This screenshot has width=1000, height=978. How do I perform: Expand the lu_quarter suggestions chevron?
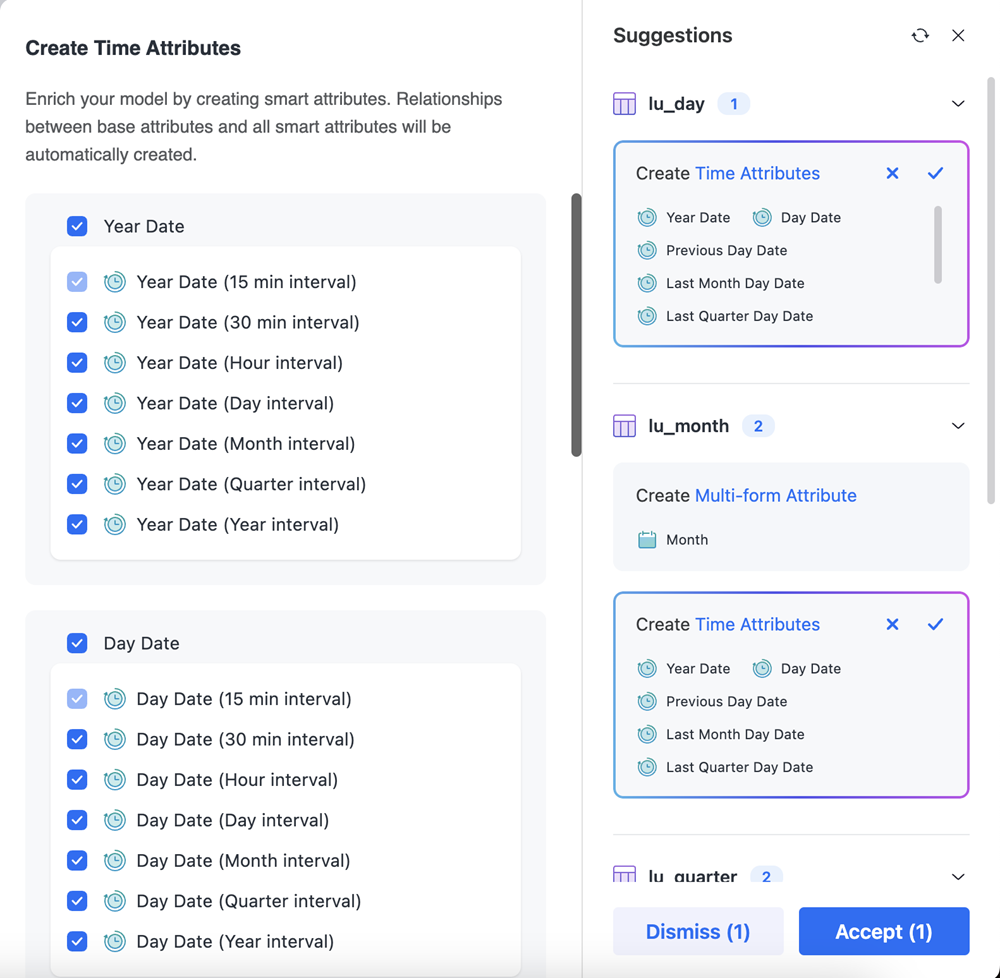[x=958, y=876]
